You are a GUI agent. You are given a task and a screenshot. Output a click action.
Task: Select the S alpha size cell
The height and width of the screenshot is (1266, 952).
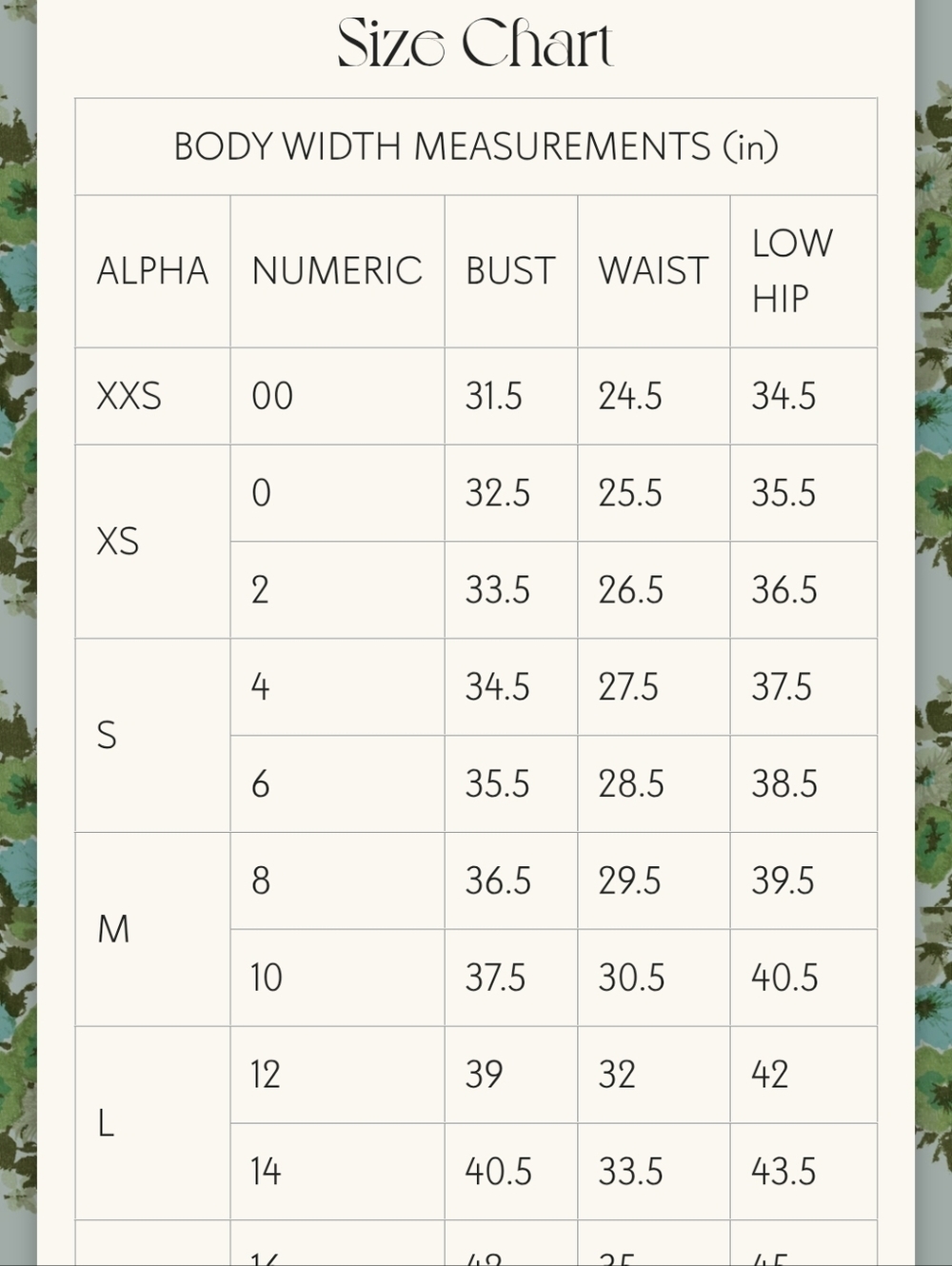(153, 736)
